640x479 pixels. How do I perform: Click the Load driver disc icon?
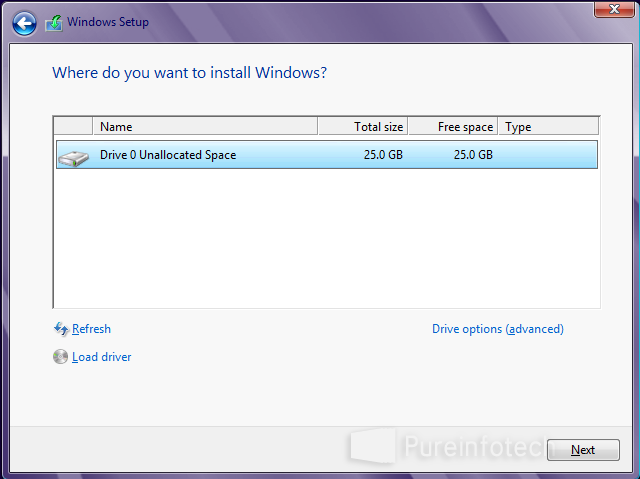point(60,357)
